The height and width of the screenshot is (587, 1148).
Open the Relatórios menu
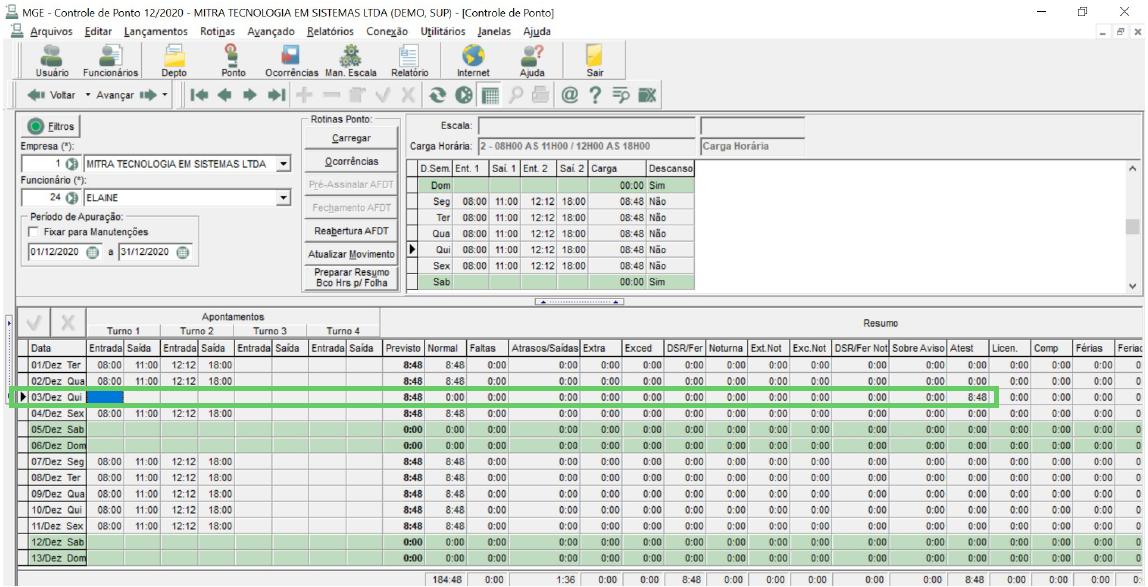coord(330,31)
